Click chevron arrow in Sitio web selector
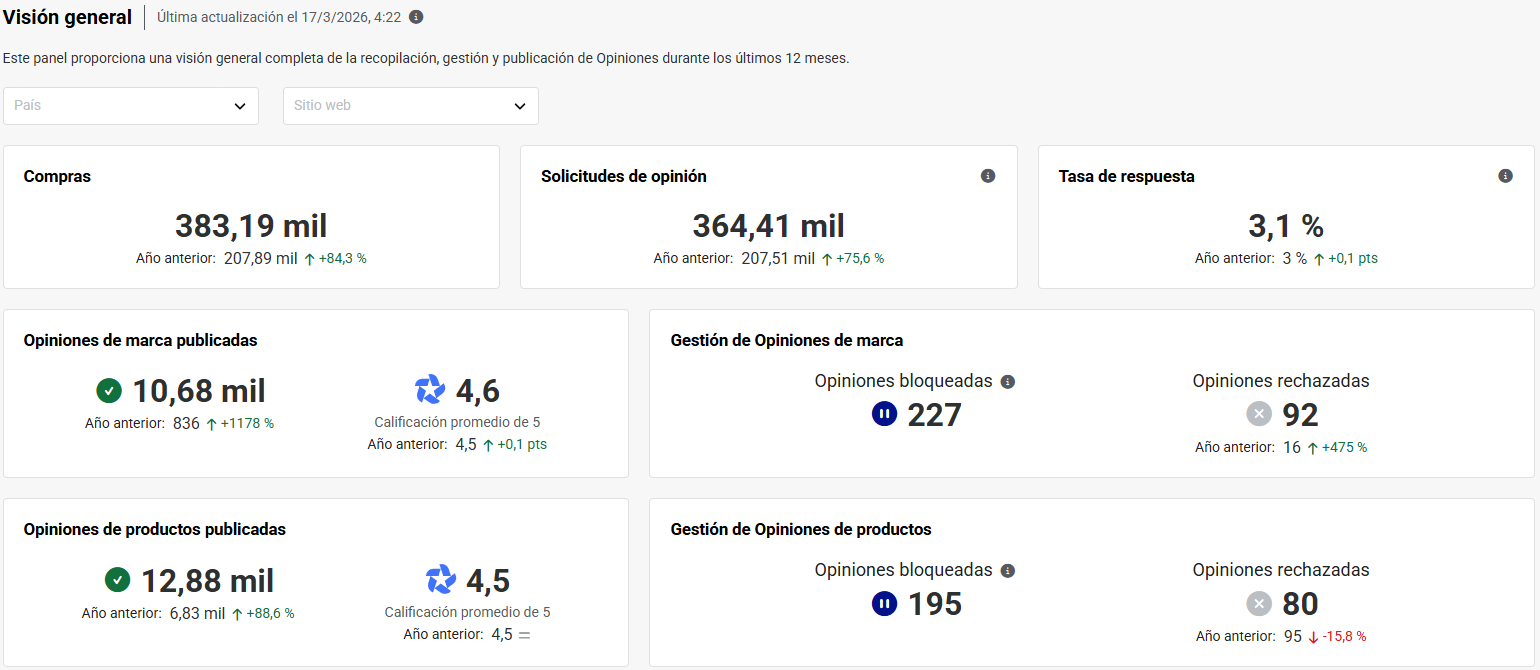 click(520, 106)
